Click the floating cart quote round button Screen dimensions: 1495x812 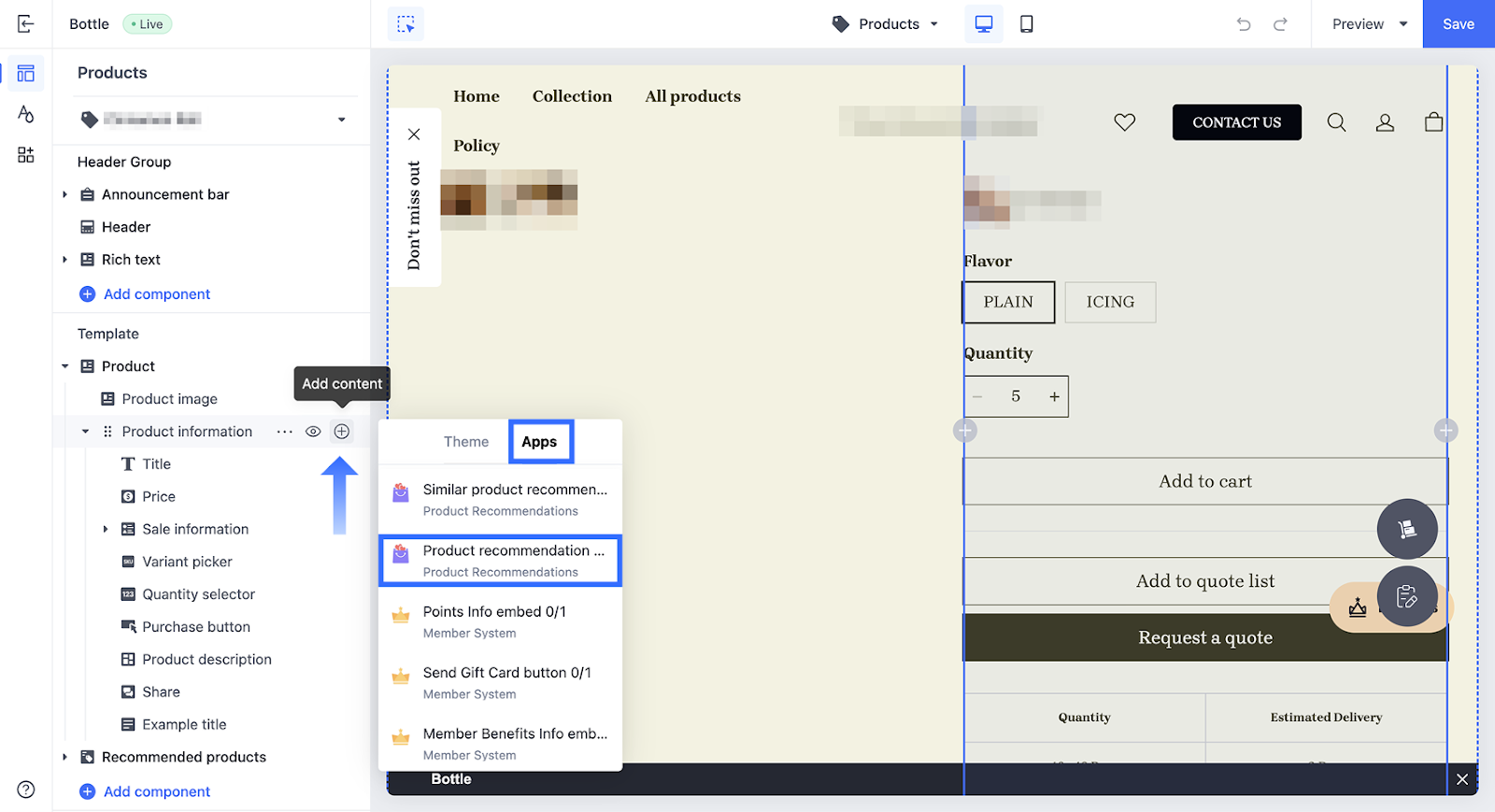click(1407, 529)
